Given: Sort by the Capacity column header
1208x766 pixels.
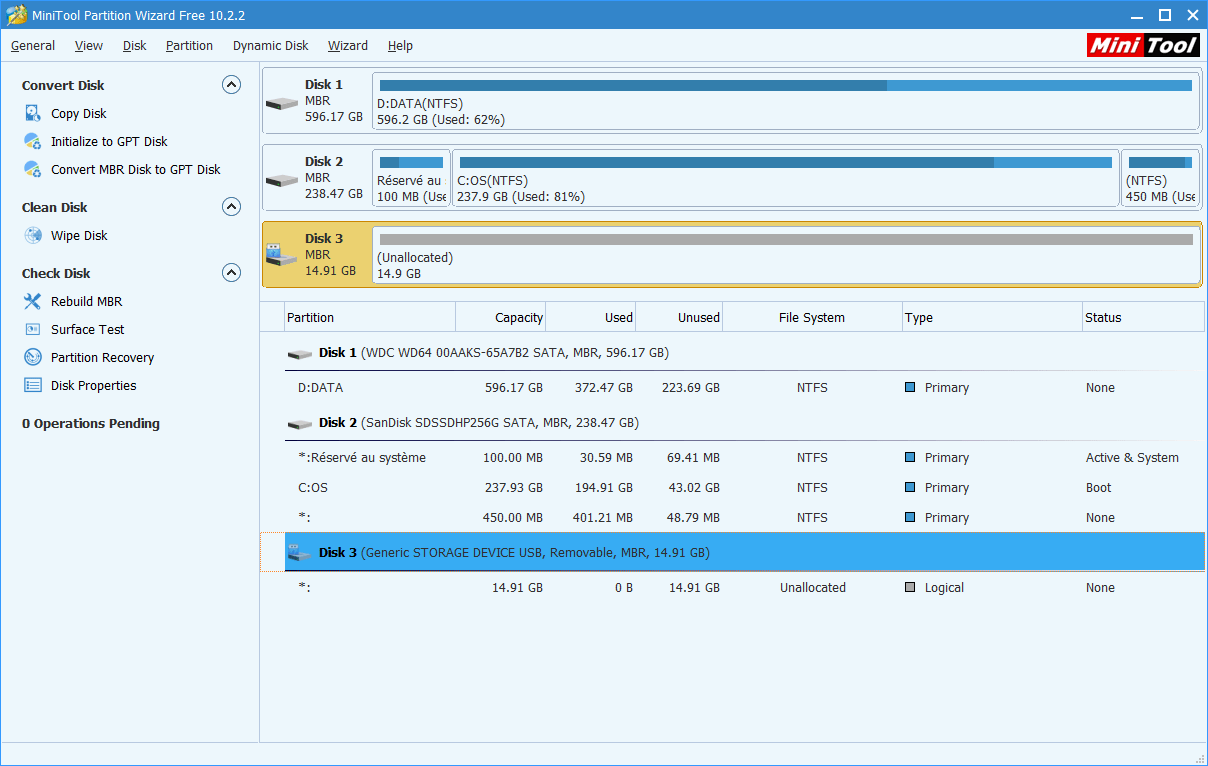Looking at the screenshot, I should tap(501, 317).
